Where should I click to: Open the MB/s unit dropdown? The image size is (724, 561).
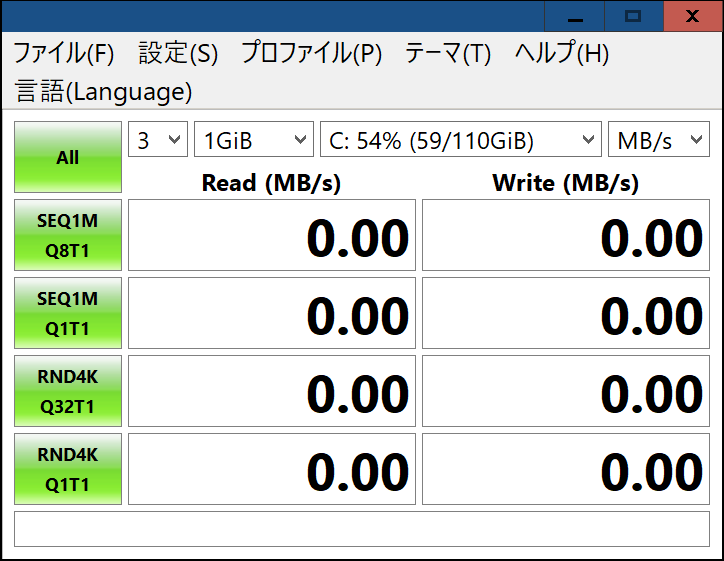[659, 139]
